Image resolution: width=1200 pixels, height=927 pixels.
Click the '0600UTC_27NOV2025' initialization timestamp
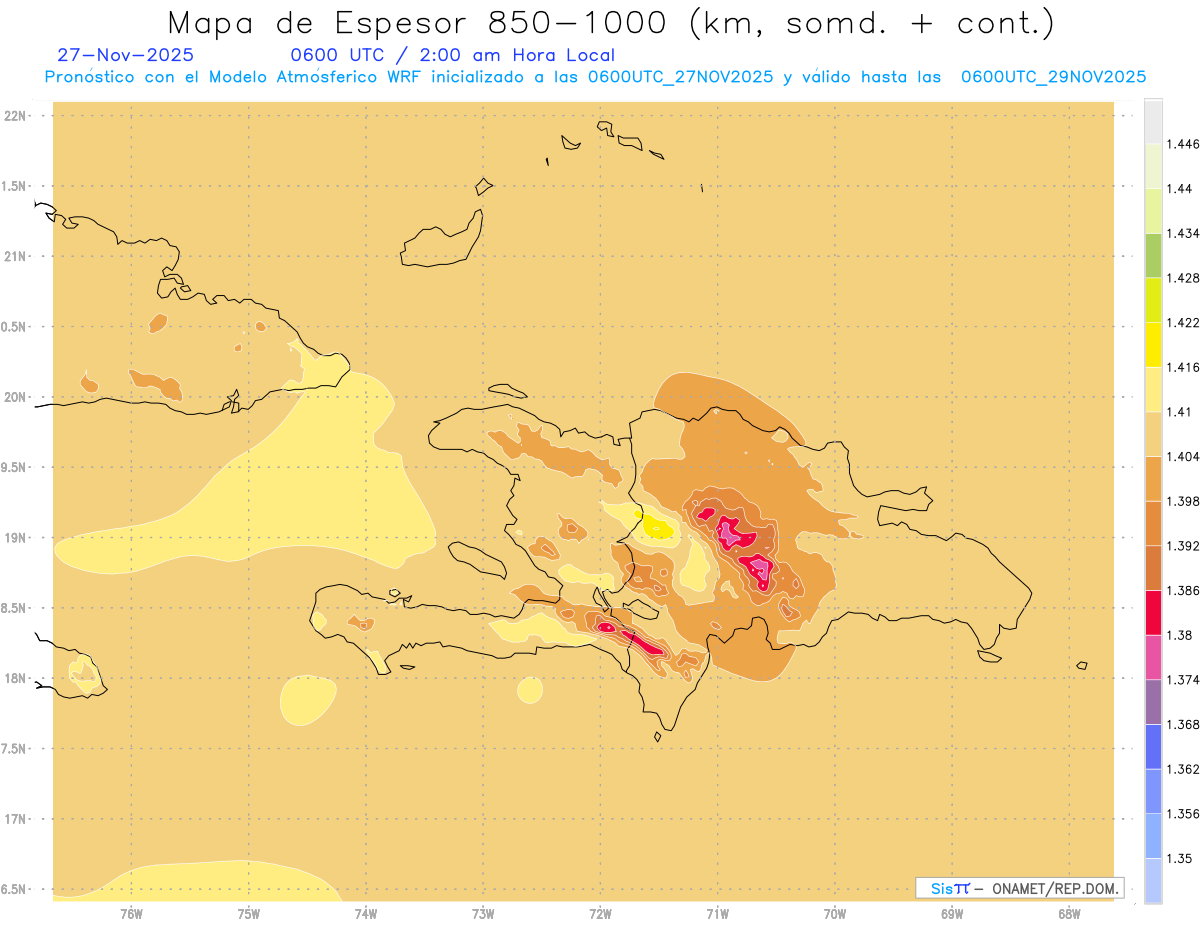pos(680,77)
